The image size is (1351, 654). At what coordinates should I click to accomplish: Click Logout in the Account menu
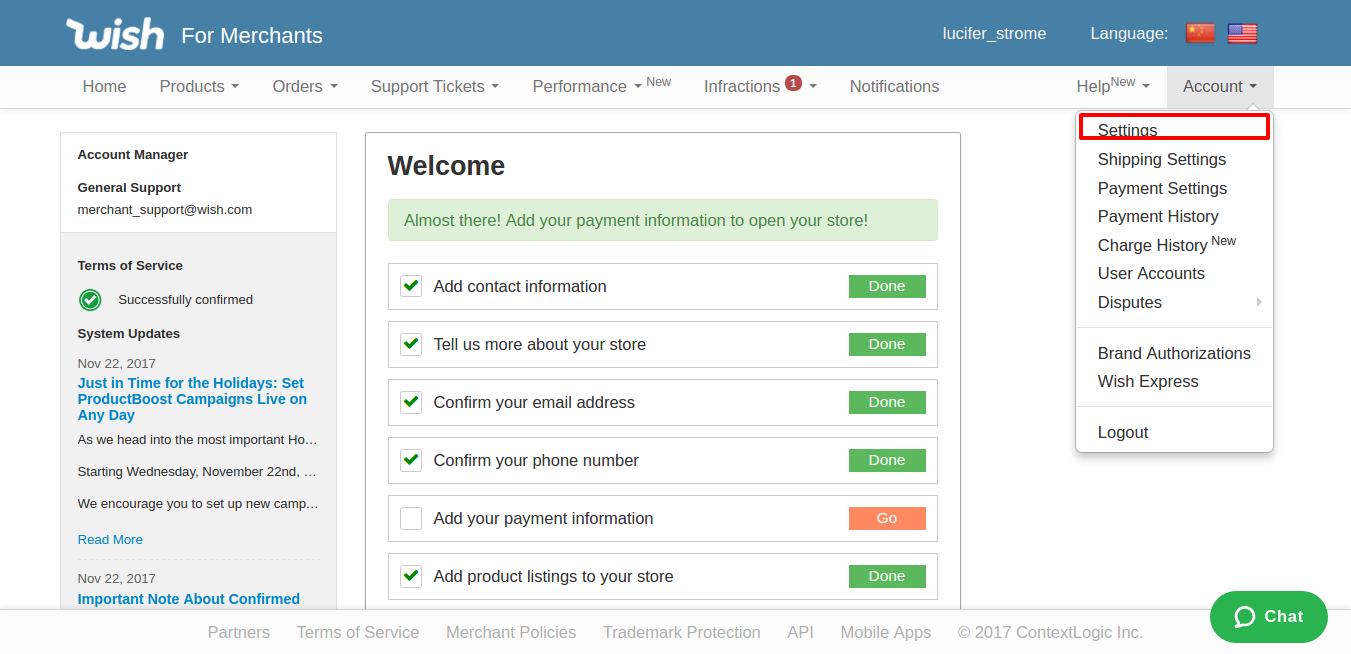coord(1174,432)
